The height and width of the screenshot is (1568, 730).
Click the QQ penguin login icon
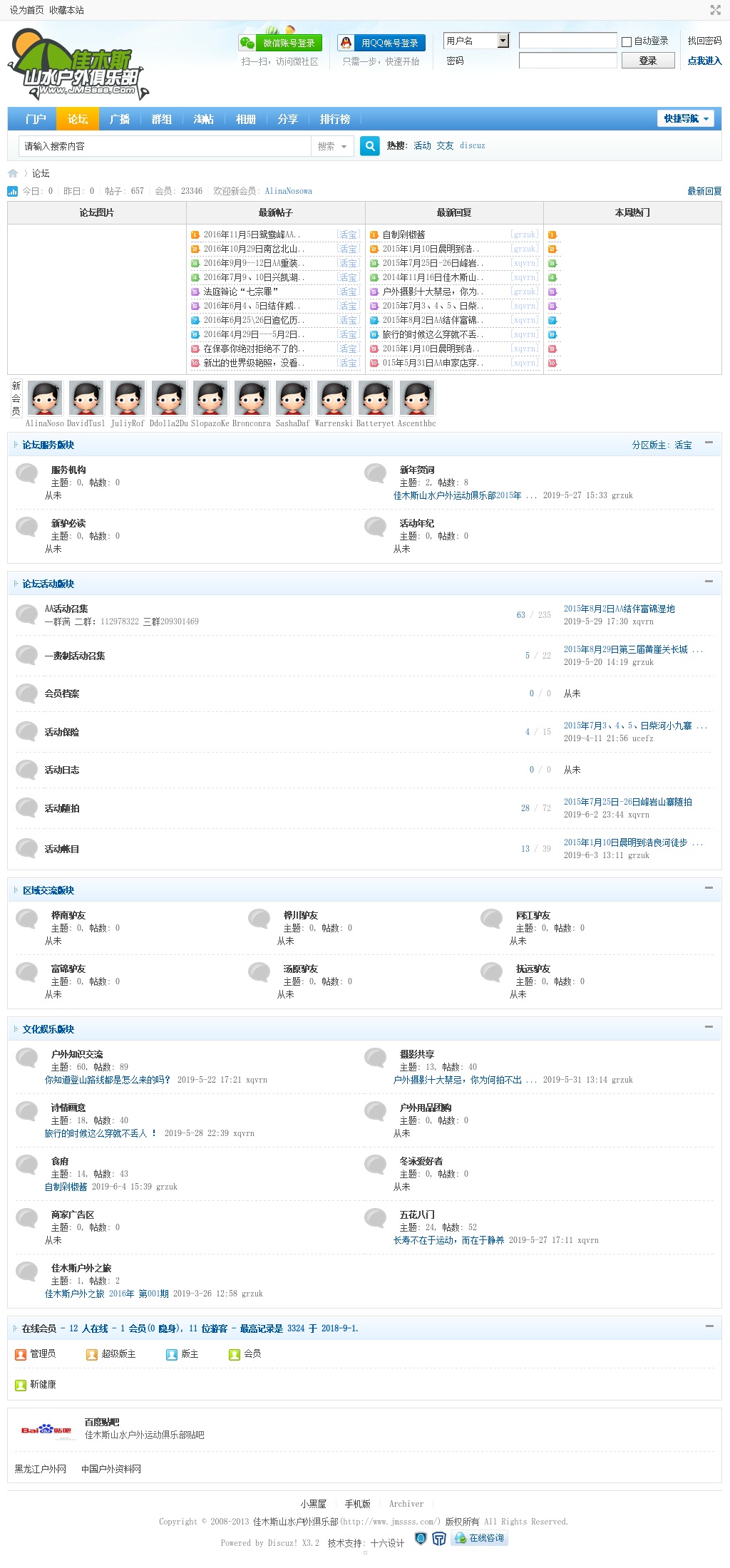coord(346,43)
